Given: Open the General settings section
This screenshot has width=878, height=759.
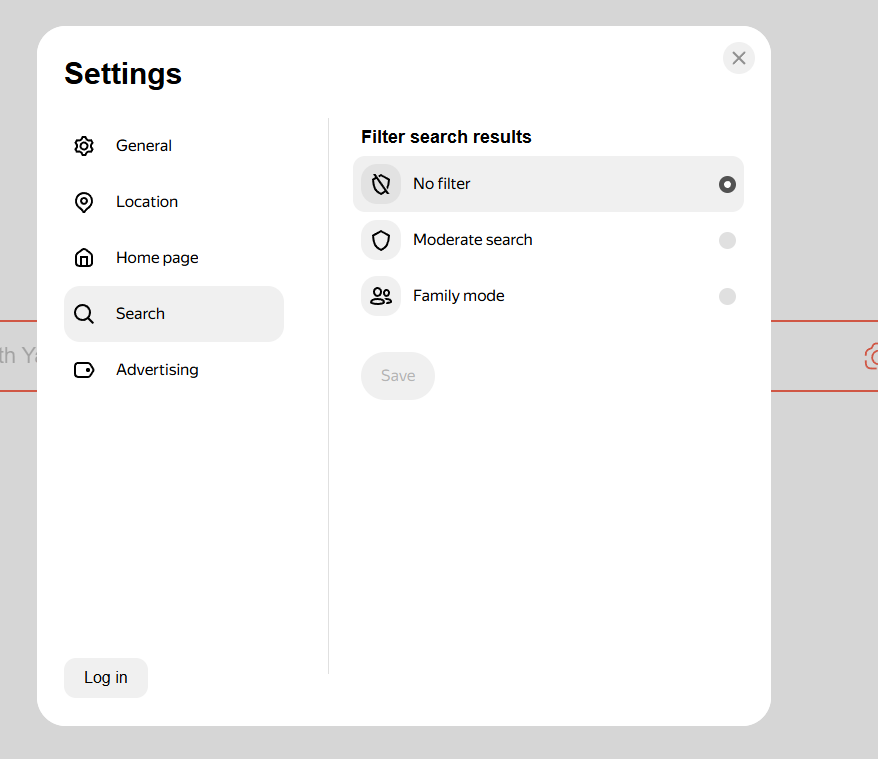Looking at the screenshot, I should [x=174, y=146].
